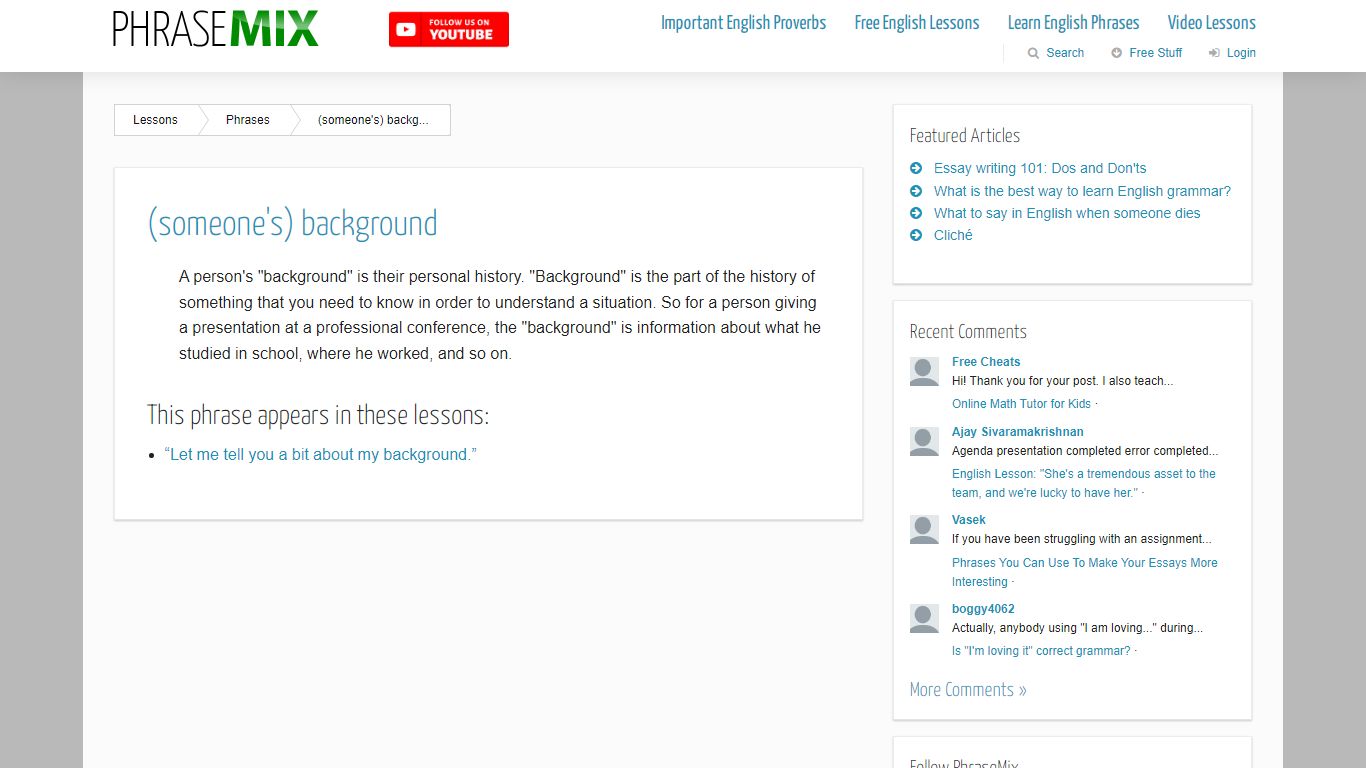Open "Let me tell you a bit about my background" lesson
The width and height of the screenshot is (1366, 768).
point(320,454)
